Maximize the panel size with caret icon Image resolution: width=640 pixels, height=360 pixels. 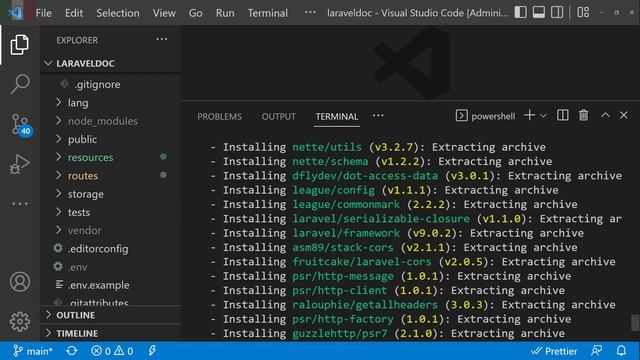(x=605, y=116)
